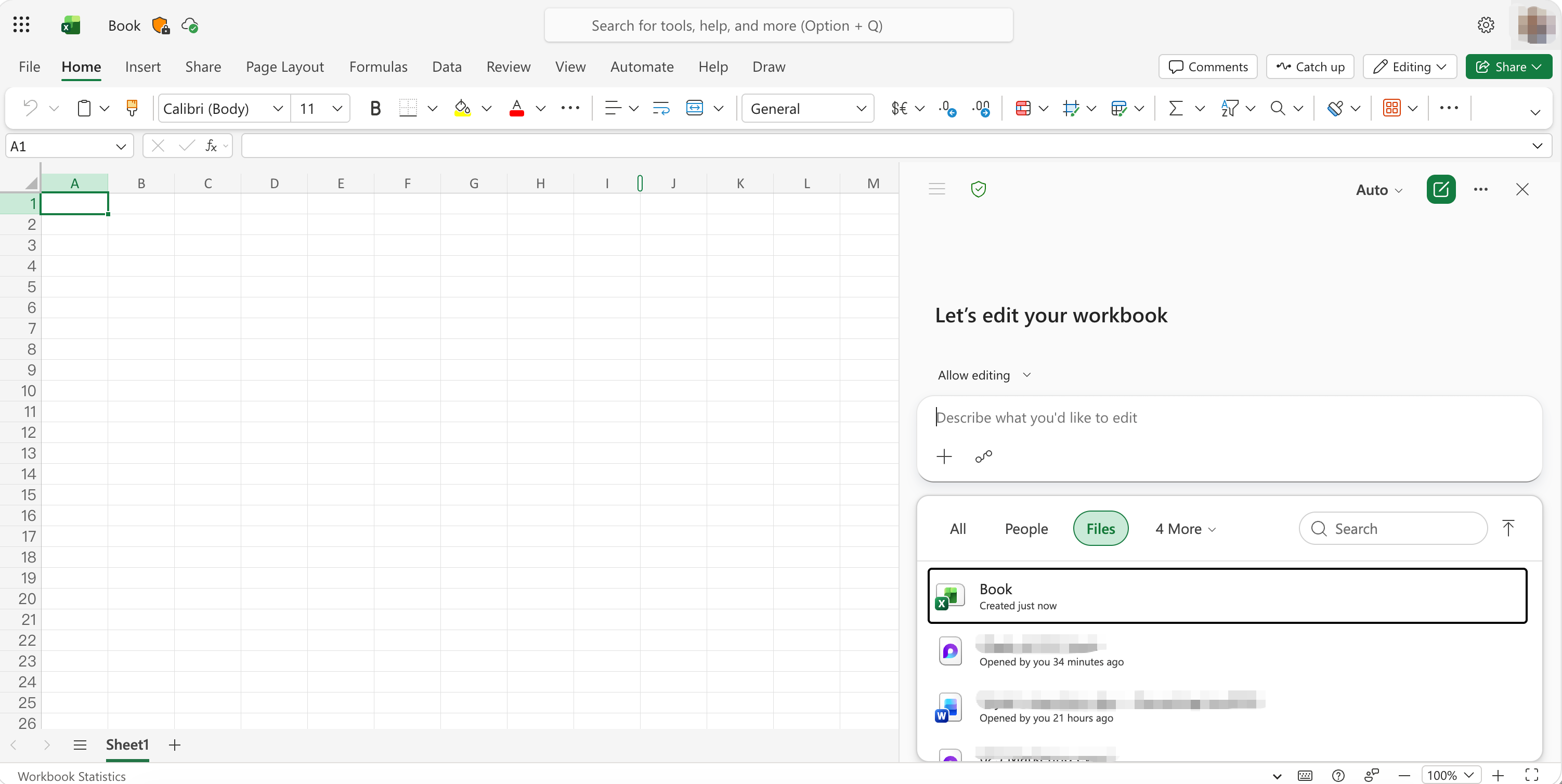Expand the Name Box dropdown

pyautogui.click(x=121, y=146)
